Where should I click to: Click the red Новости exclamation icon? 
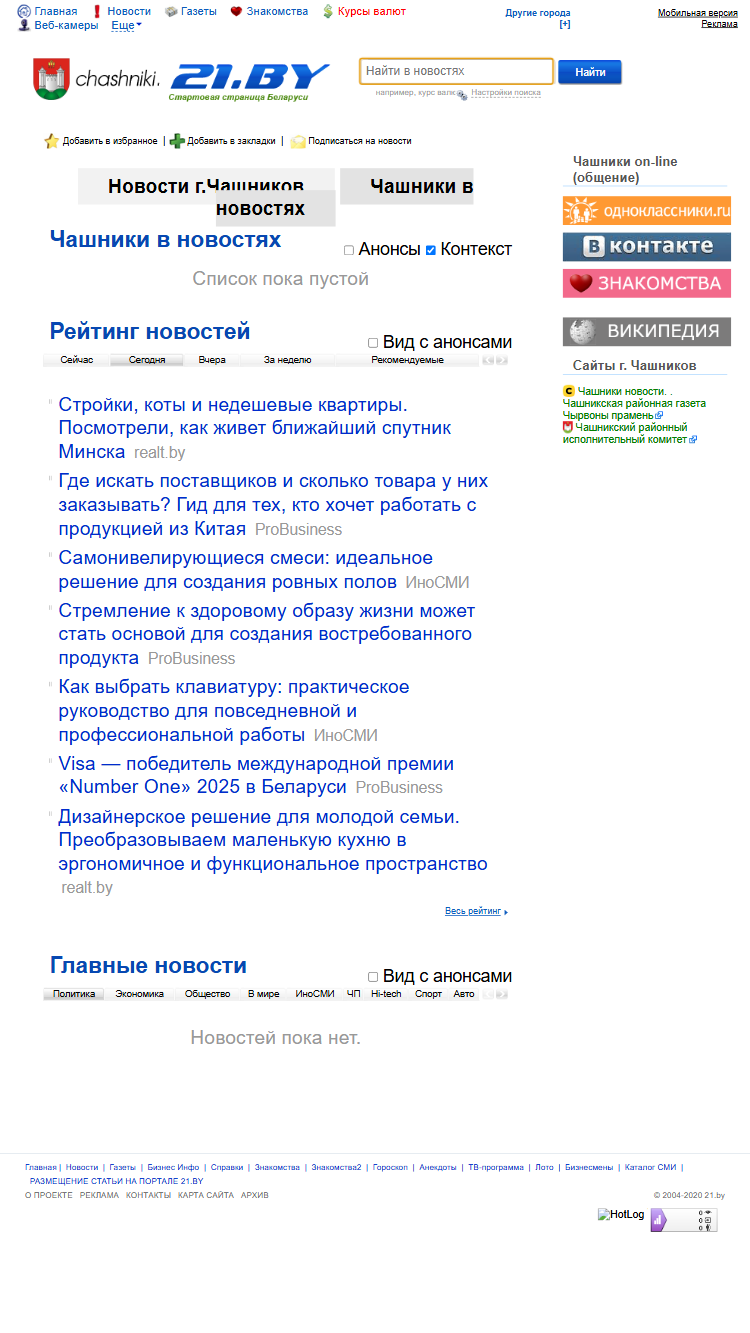(x=97, y=11)
